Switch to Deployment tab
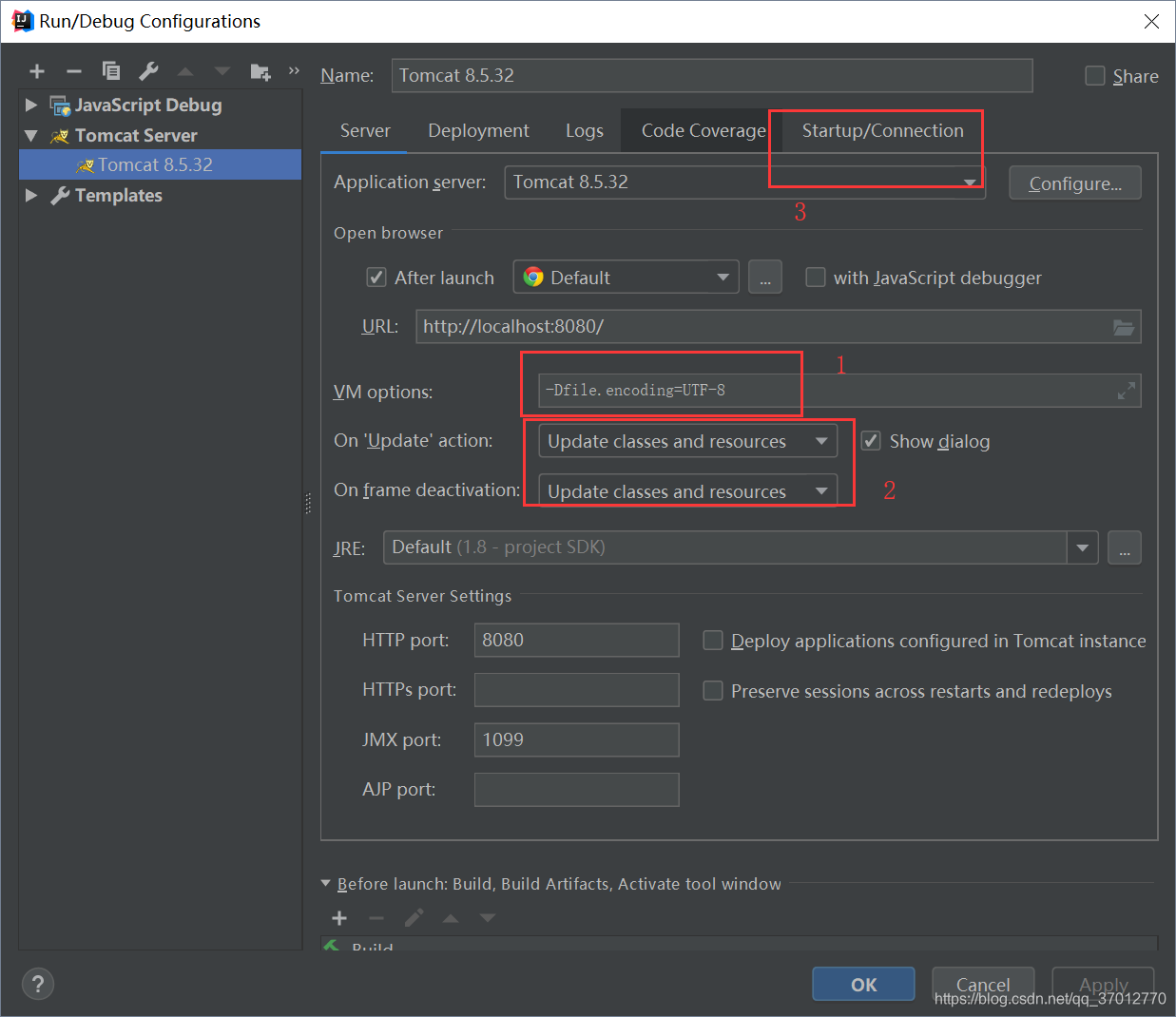Screen dimensions: 1176x1017 click(478, 131)
